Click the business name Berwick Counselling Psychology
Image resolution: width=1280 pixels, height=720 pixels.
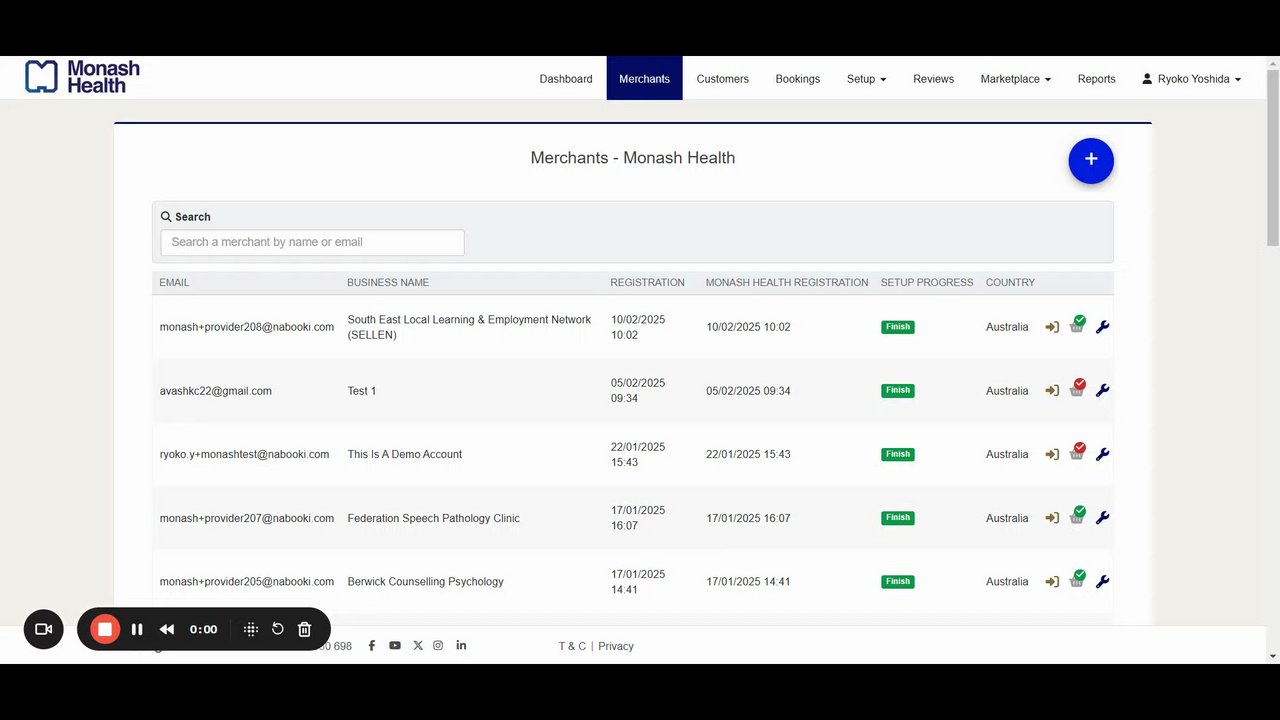point(426,582)
